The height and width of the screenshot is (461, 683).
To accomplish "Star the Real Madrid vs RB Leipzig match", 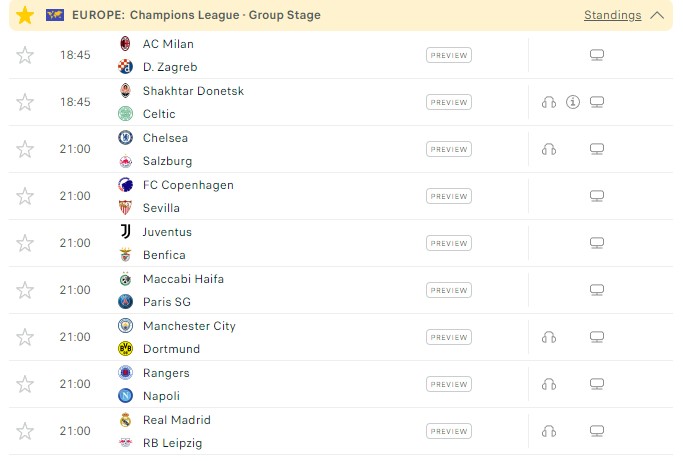I will click(25, 431).
